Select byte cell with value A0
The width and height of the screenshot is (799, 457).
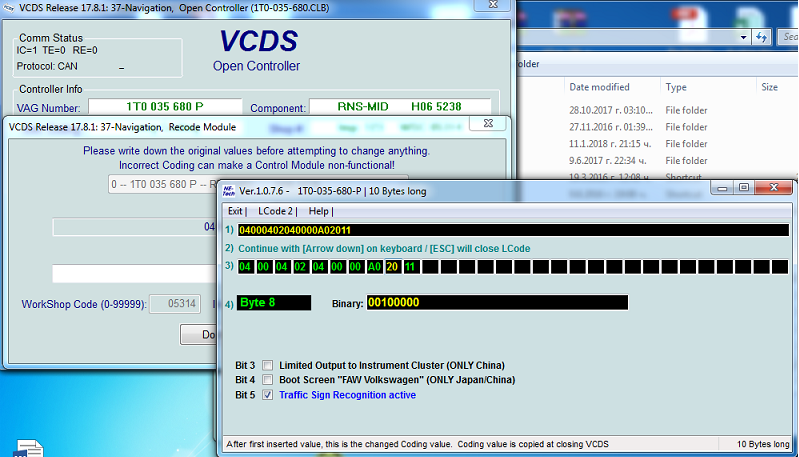[374, 267]
